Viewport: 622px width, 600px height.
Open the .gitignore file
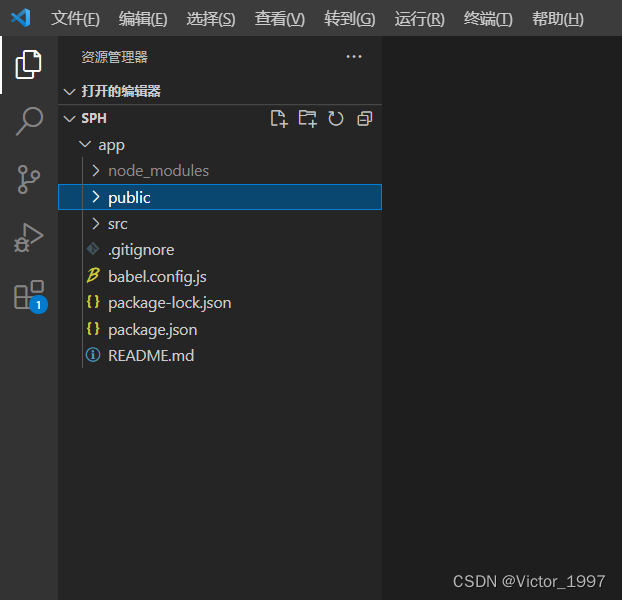pos(141,250)
